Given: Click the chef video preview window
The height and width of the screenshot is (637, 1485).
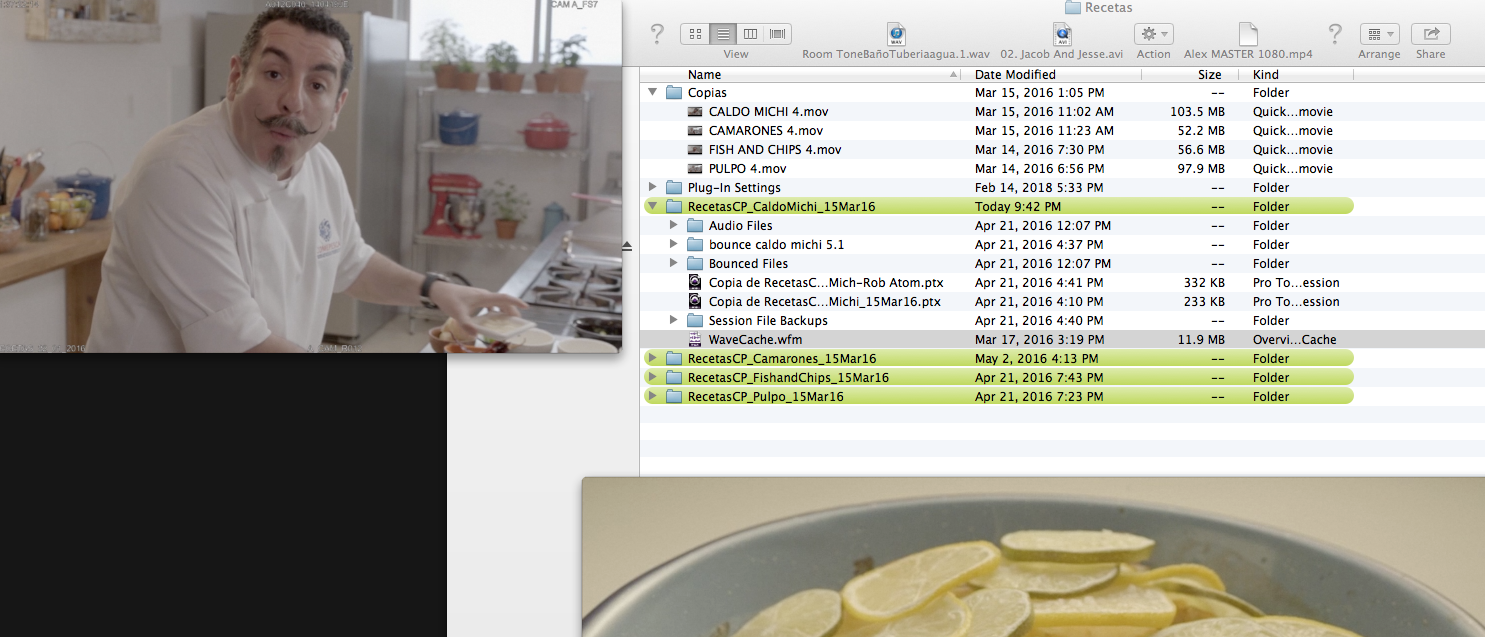Looking at the screenshot, I should [x=311, y=176].
